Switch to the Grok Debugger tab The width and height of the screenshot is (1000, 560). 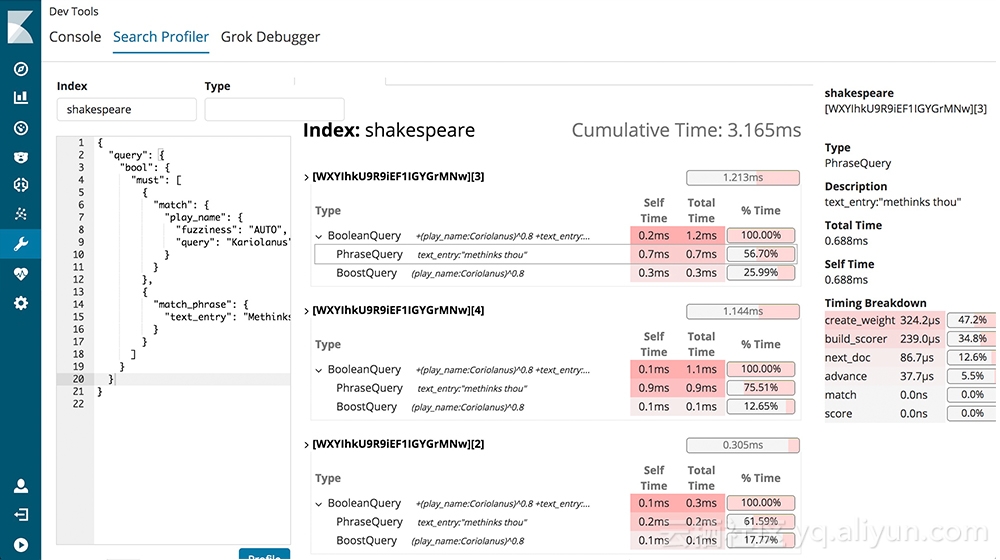pyautogui.click(x=270, y=37)
